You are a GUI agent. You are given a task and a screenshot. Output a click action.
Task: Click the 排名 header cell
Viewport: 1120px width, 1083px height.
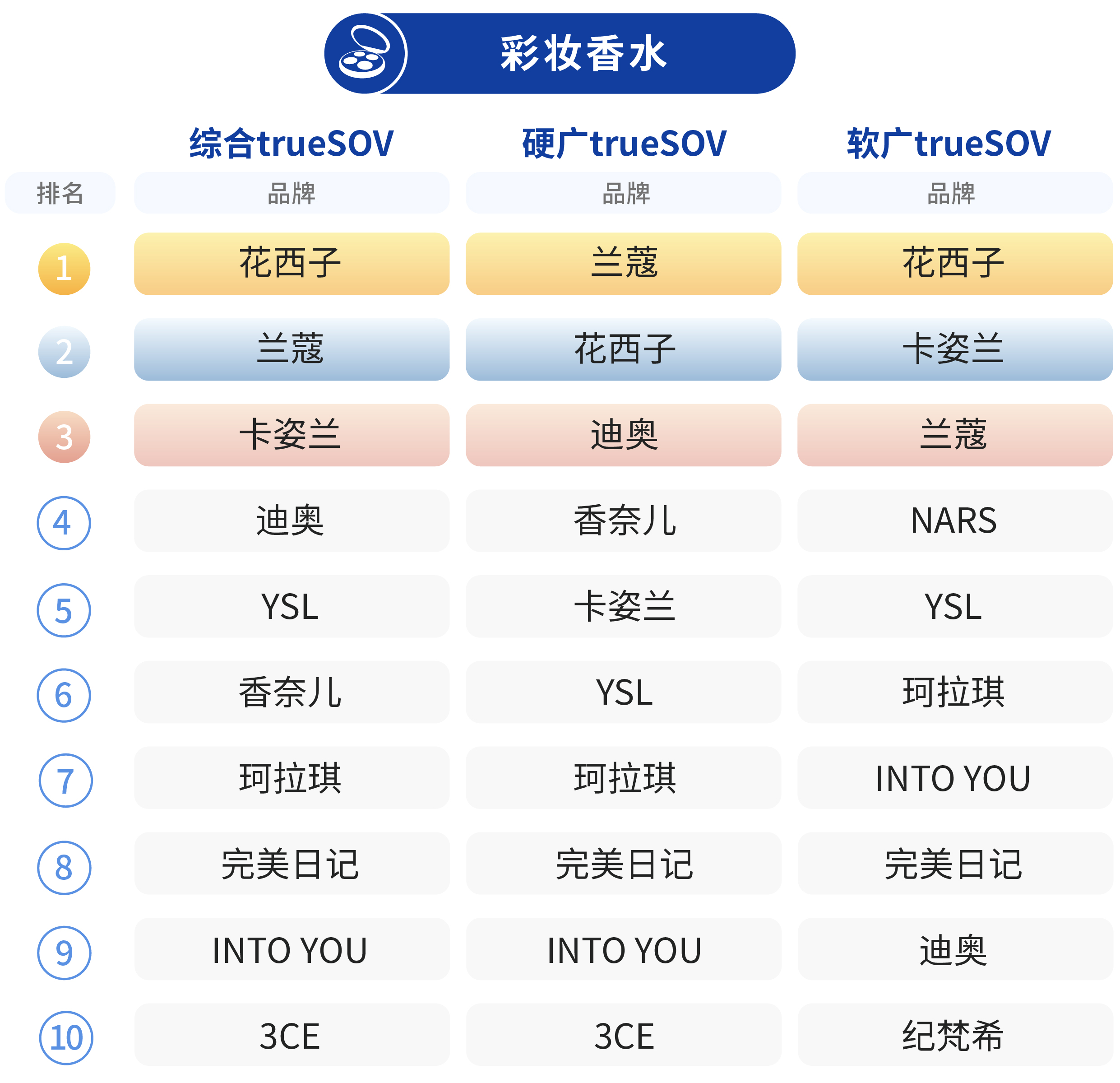60,193
